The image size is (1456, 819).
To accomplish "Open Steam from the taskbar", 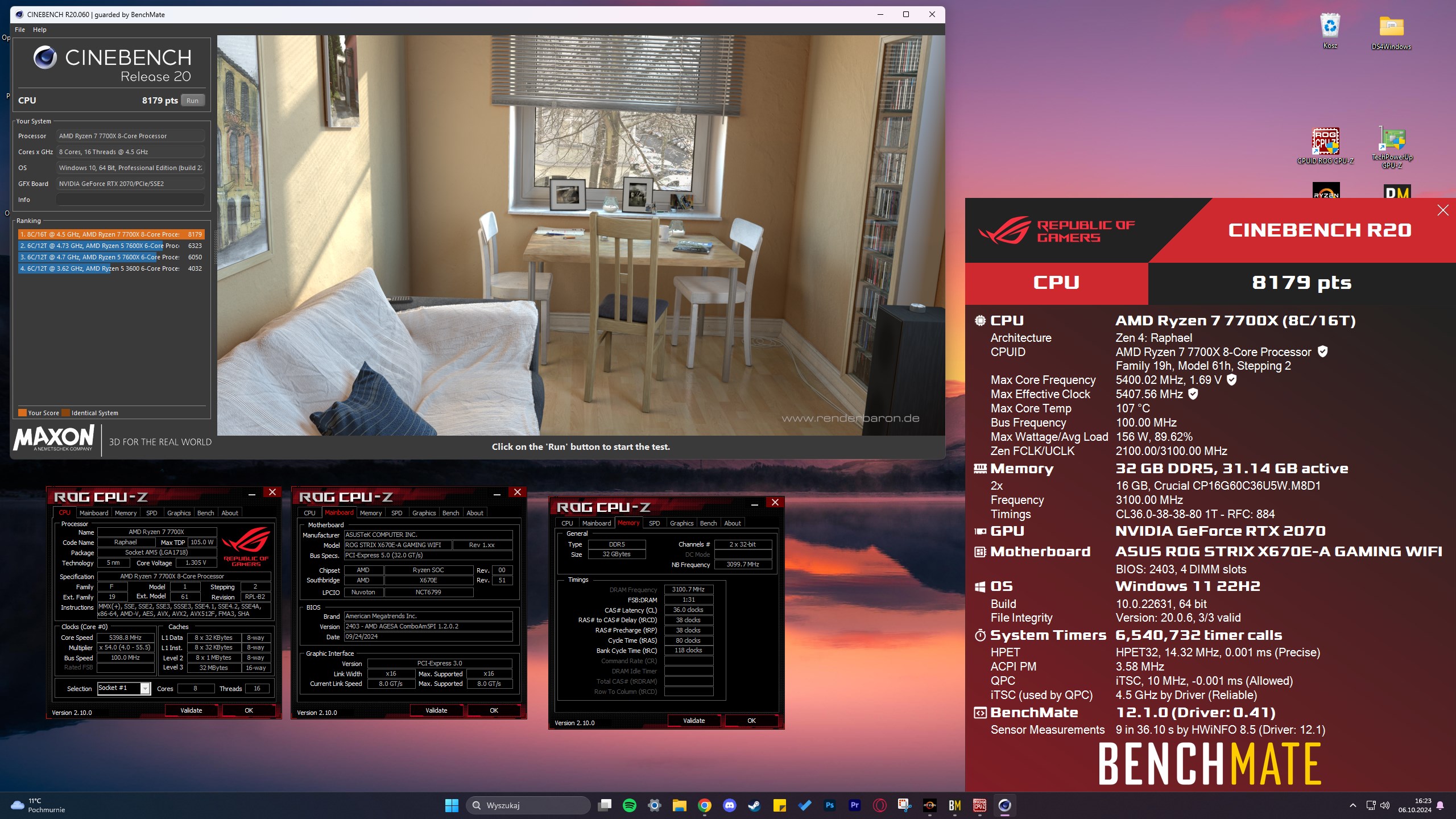I will pyautogui.click(x=755, y=805).
